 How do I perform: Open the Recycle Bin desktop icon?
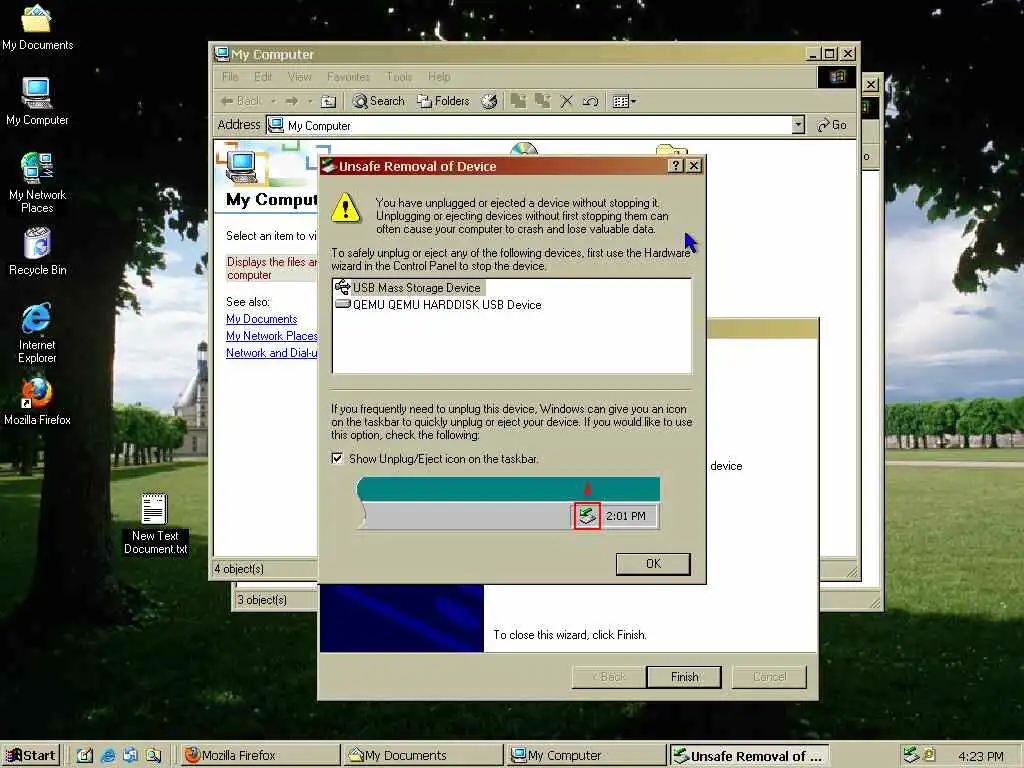coord(37,251)
